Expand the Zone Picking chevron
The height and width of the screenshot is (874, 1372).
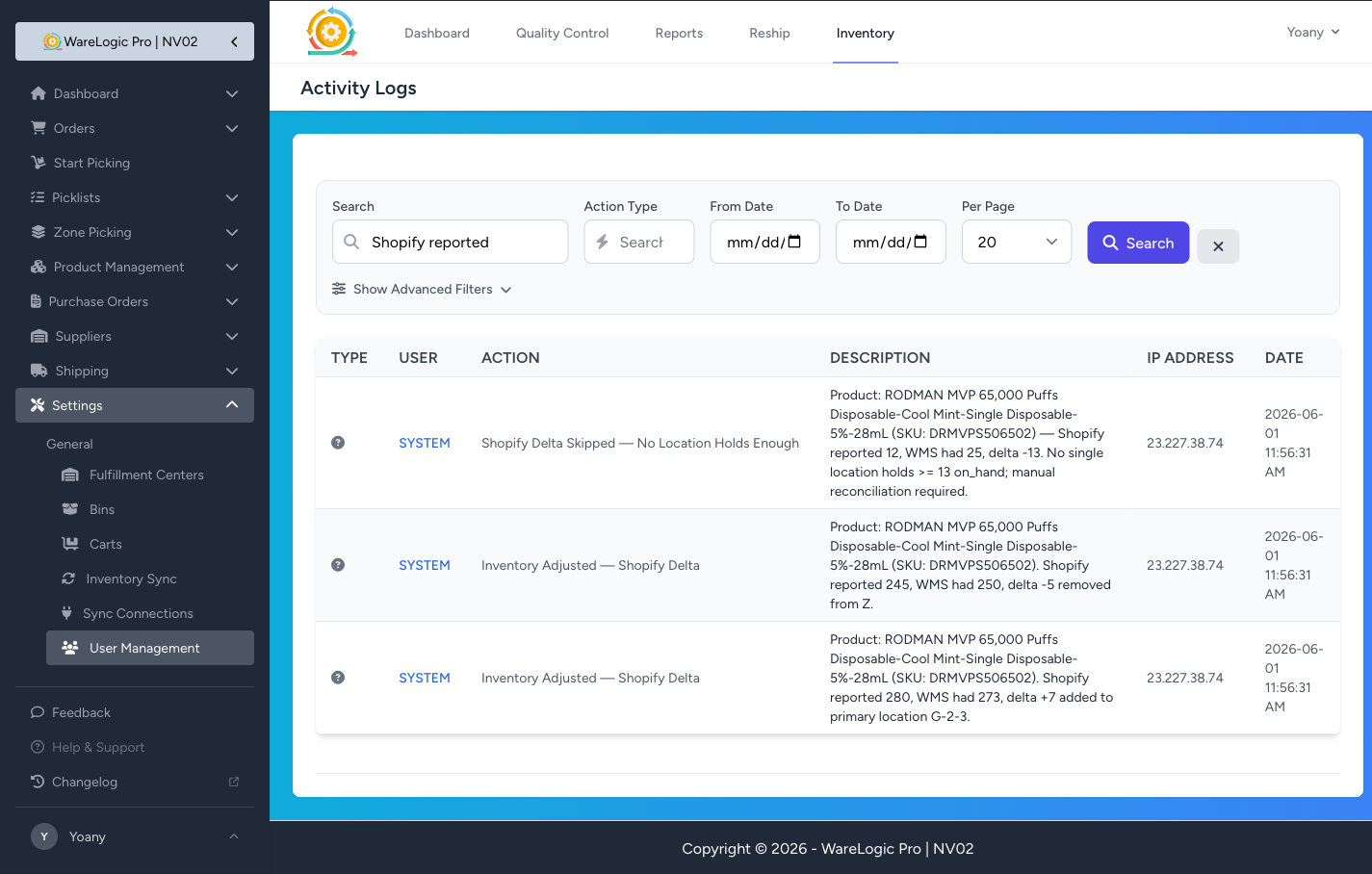tap(232, 232)
